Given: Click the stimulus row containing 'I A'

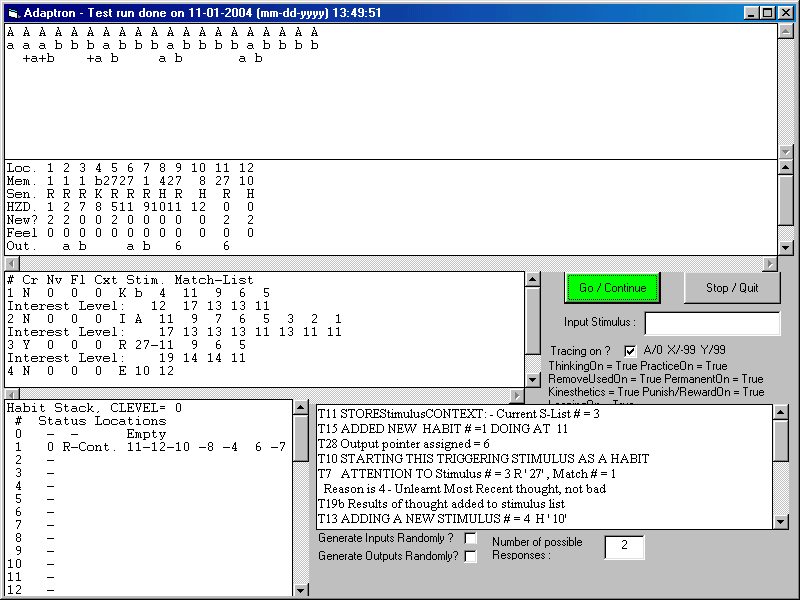Looking at the screenshot, I should pyautogui.click(x=174, y=319).
